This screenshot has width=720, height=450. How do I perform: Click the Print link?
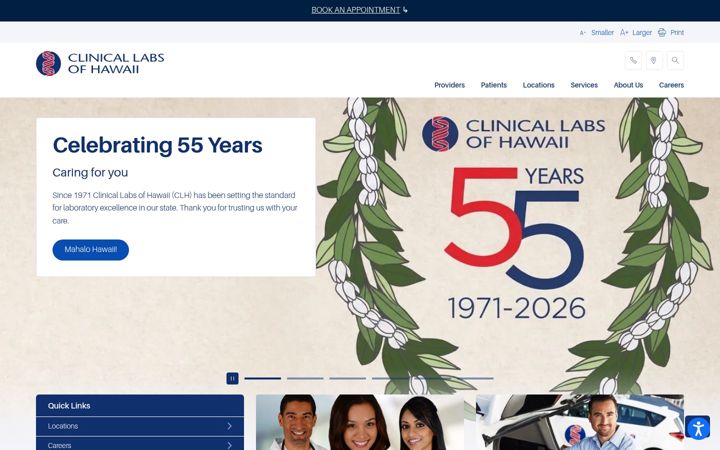(x=677, y=33)
